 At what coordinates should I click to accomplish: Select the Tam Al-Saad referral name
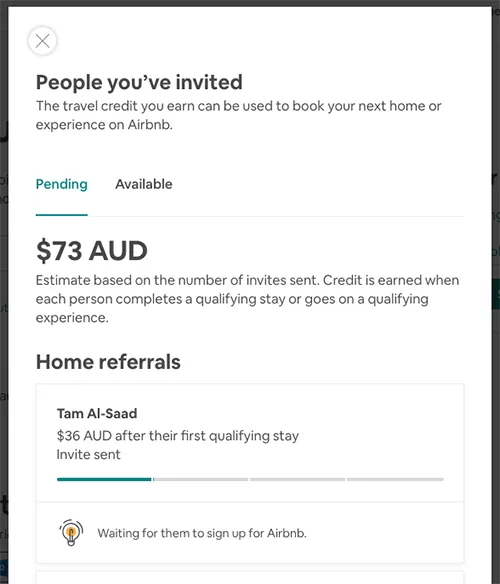pos(97,413)
